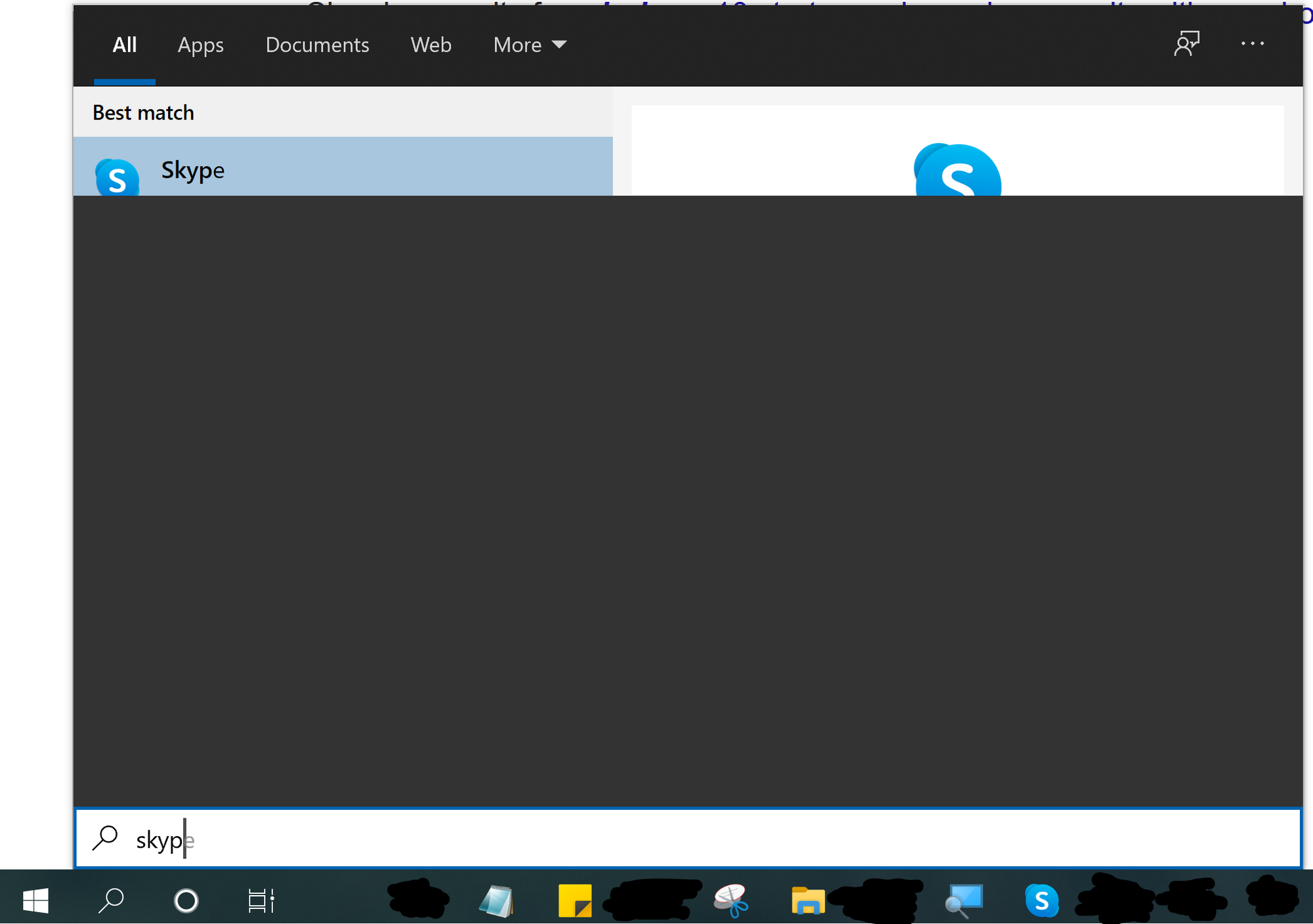Click the Best match section header
Image resolution: width=1313 pixels, height=924 pixels.
143,113
